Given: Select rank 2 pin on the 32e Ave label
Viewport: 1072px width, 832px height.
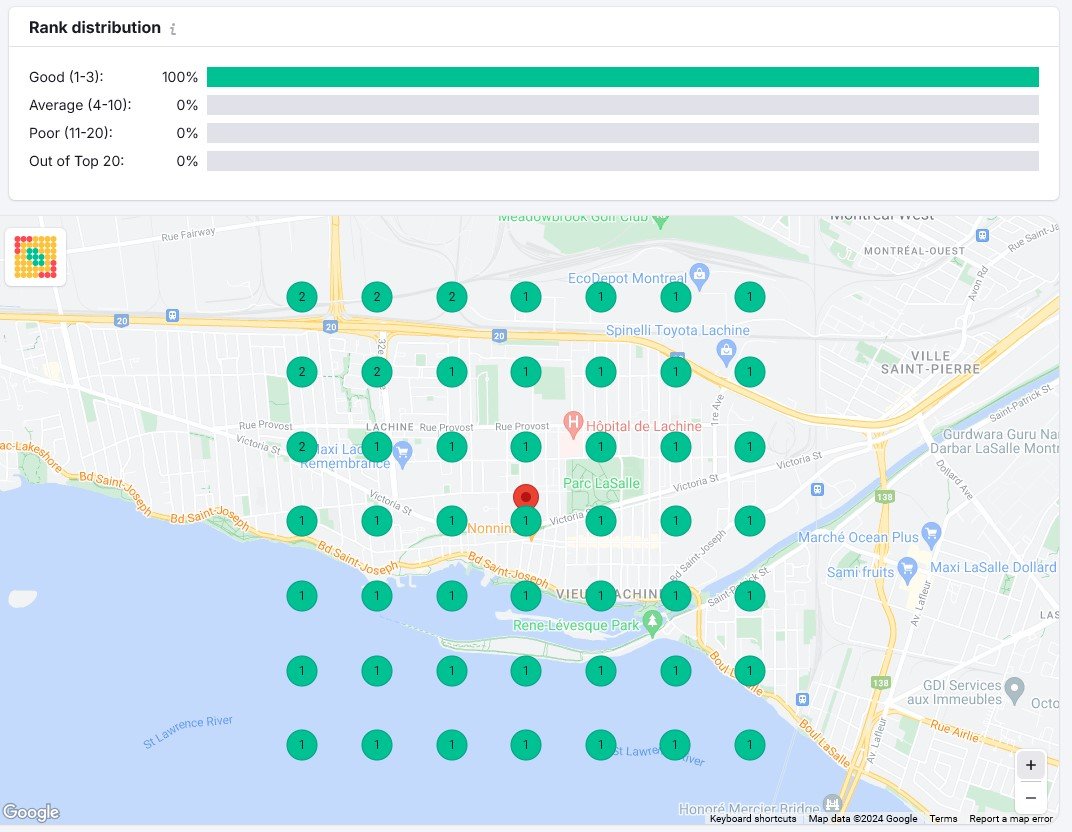Looking at the screenshot, I should point(377,372).
